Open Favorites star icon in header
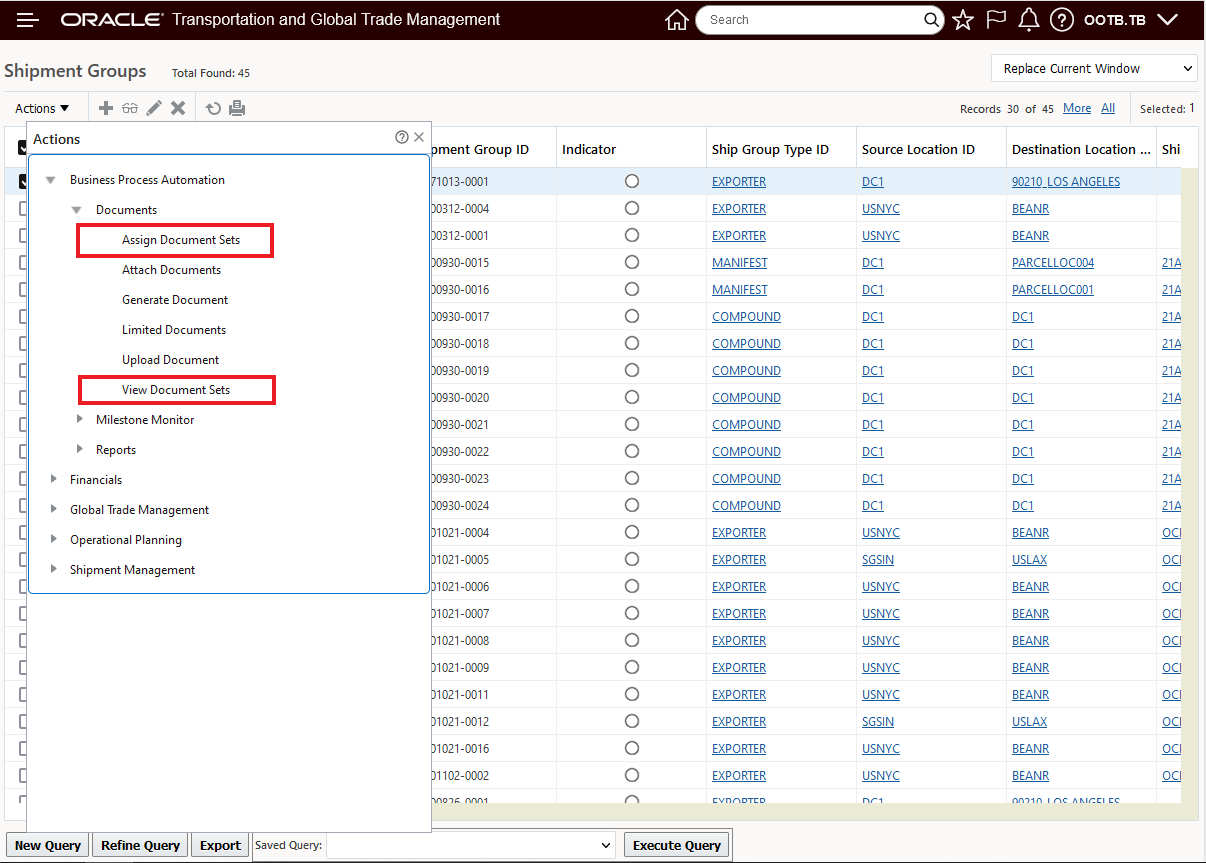The image size is (1206, 863). pyautogui.click(x=963, y=20)
